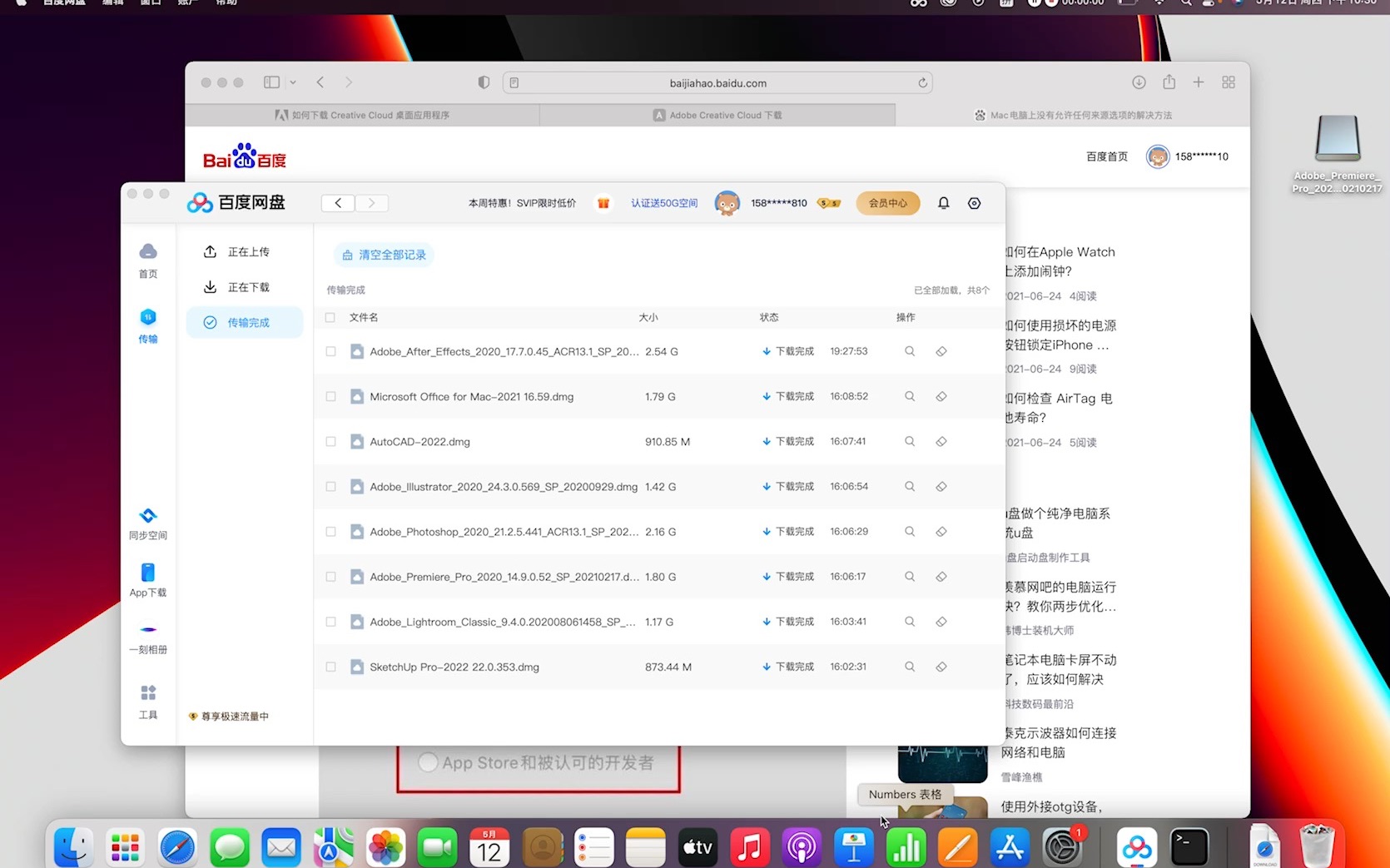Check the Microsoft Office for Mac file checkbox
This screenshot has width=1390, height=868.
(x=330, y=396)
